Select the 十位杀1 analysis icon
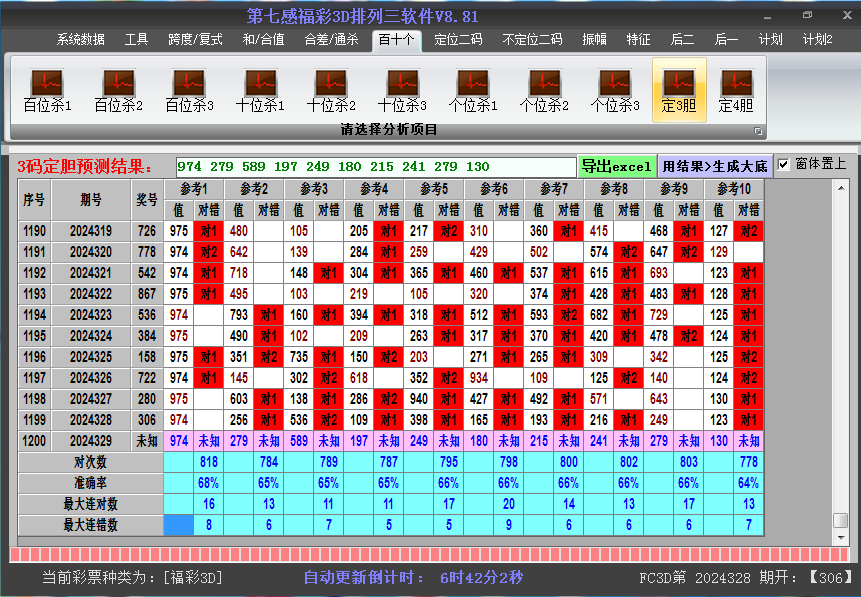The image size is (861, 597). pyautogui.click(x=260, y=91)
